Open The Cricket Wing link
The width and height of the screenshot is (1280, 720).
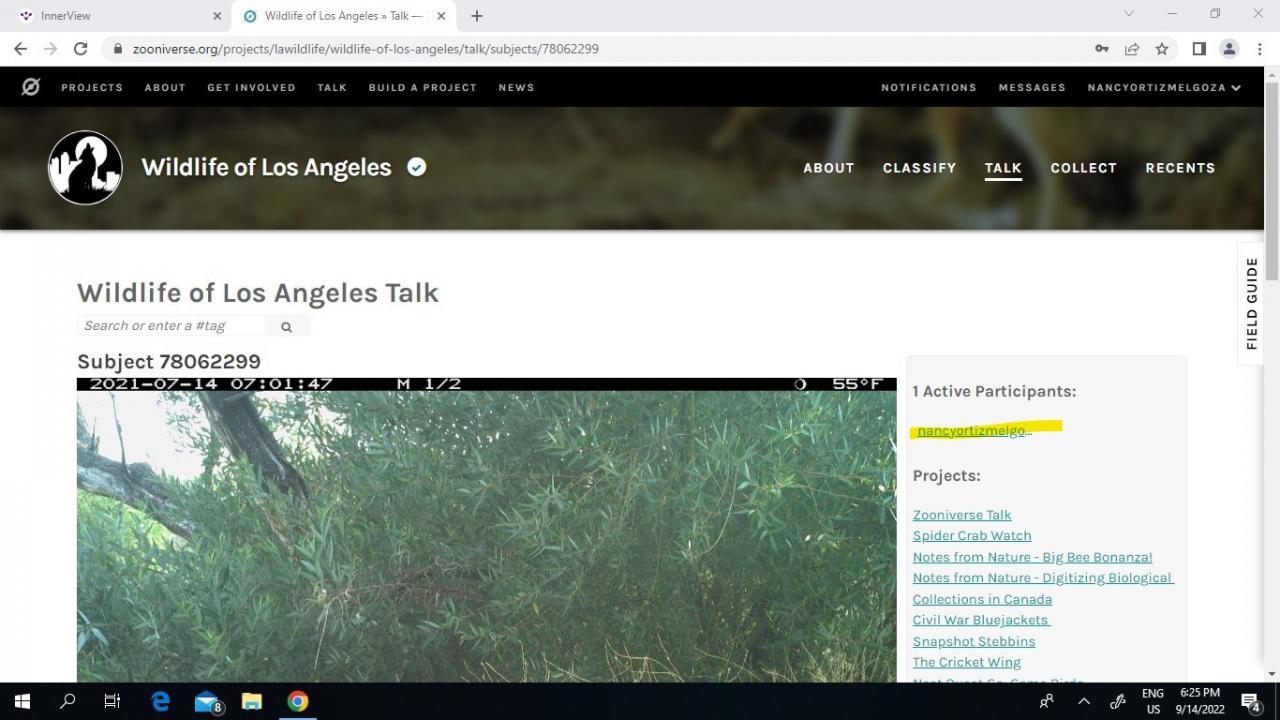tap(967, 662)
